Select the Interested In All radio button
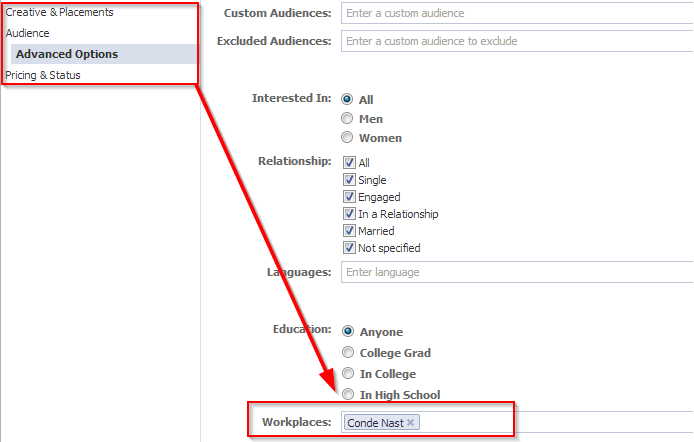Screen dimensions: 694x442 click(x=347, y=99)
